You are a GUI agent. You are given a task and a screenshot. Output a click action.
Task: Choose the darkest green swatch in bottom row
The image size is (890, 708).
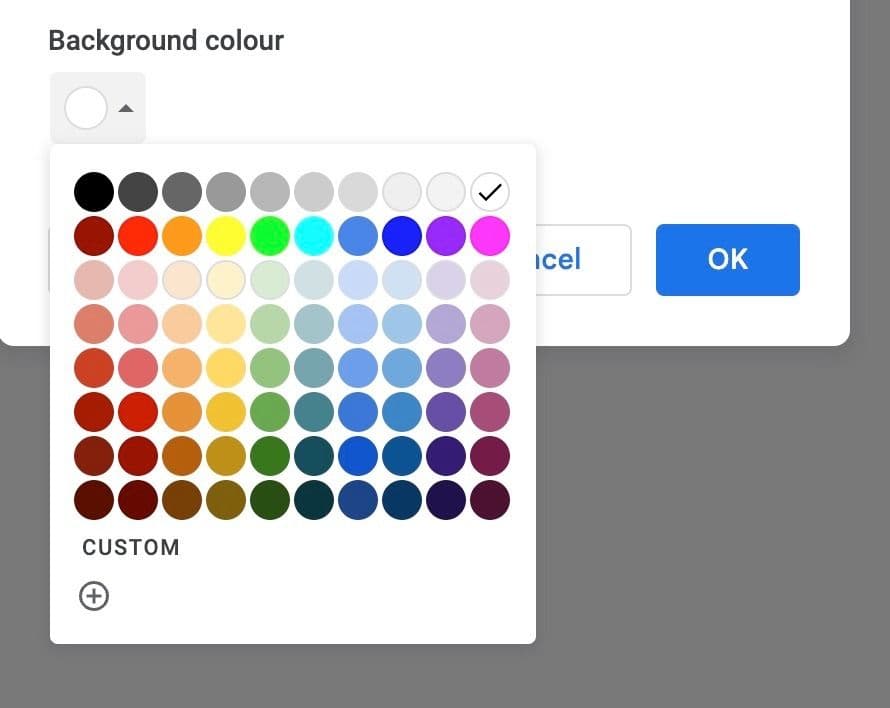click(x=270, y=500)
